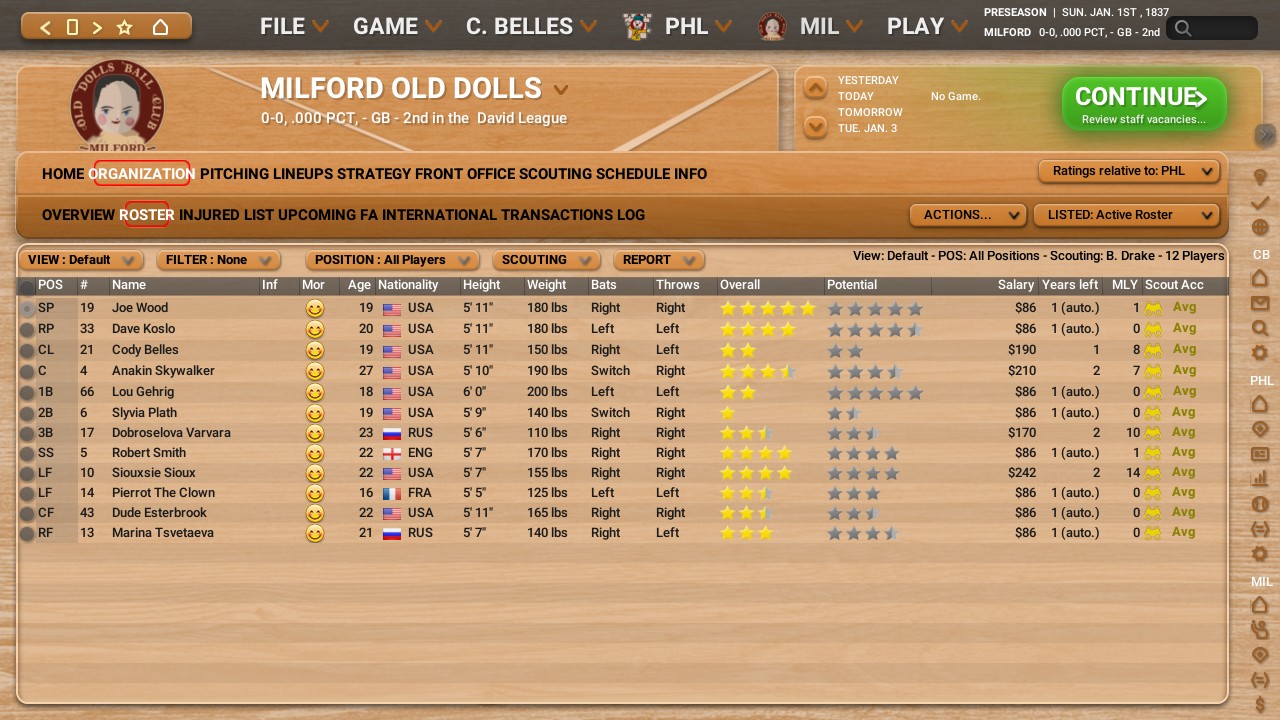Open player Lou Gehrig's name link
This screenshot has width=1280, height=720.
point(143,392)
